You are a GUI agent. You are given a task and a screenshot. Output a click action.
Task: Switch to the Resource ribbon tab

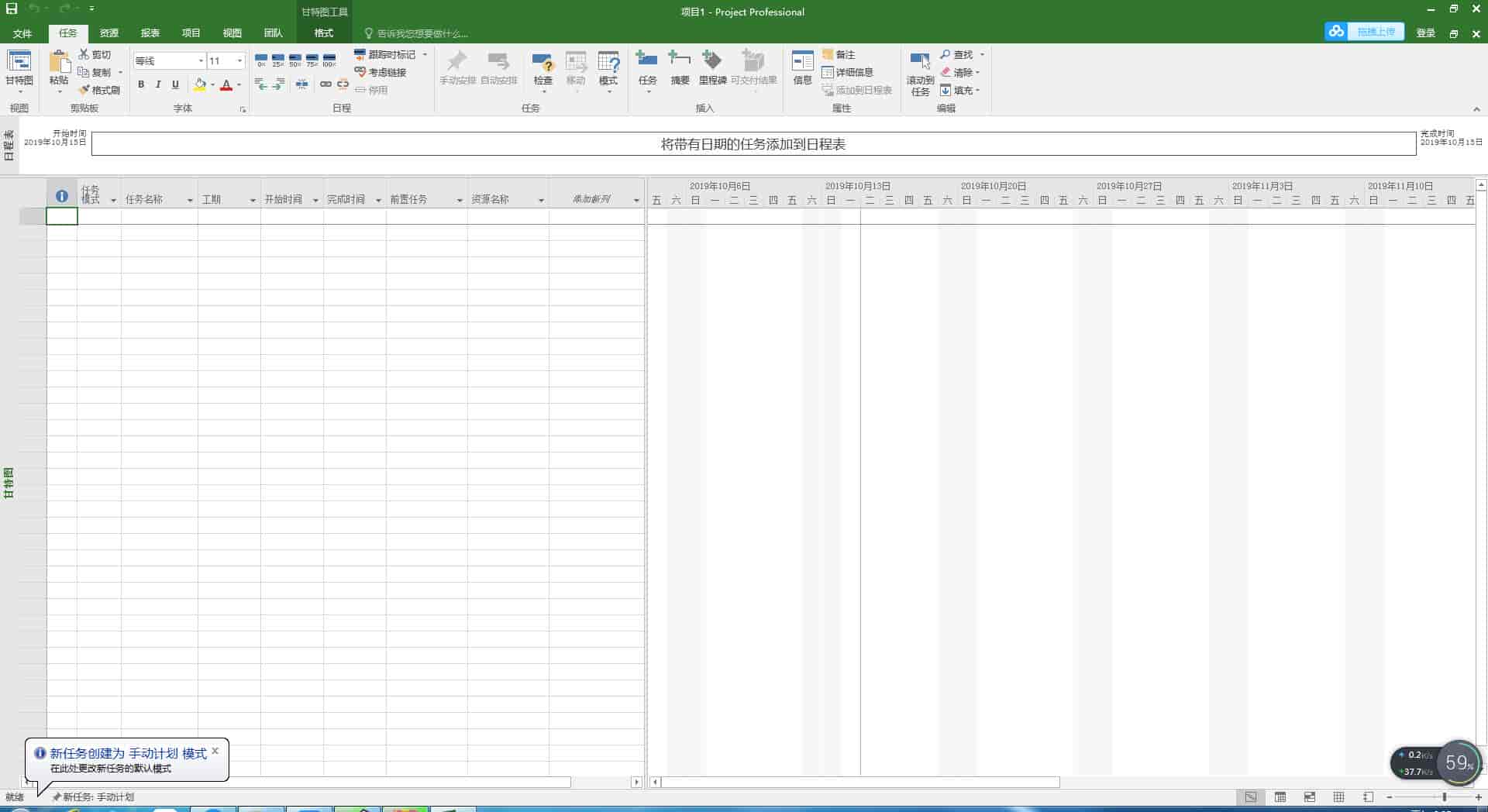click(x=109, y=33)
